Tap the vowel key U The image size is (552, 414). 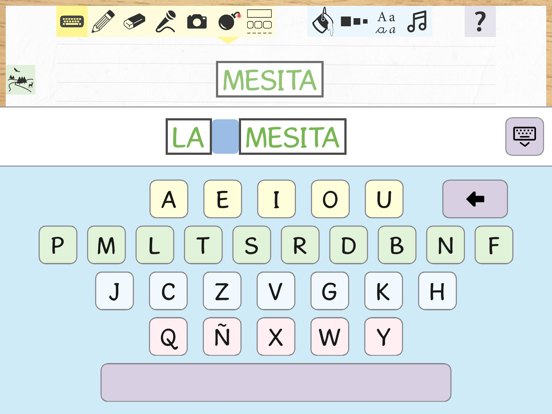[x=384, y=199]
